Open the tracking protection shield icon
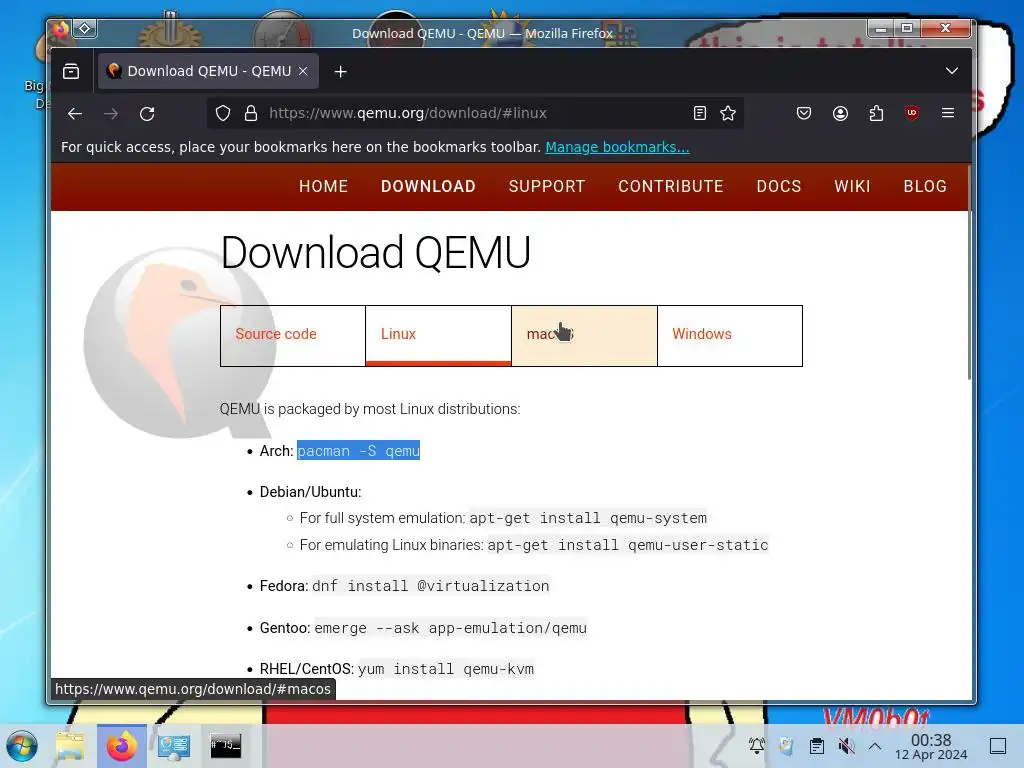Viewport: 1024px width, 768px height. pos(223,114)
